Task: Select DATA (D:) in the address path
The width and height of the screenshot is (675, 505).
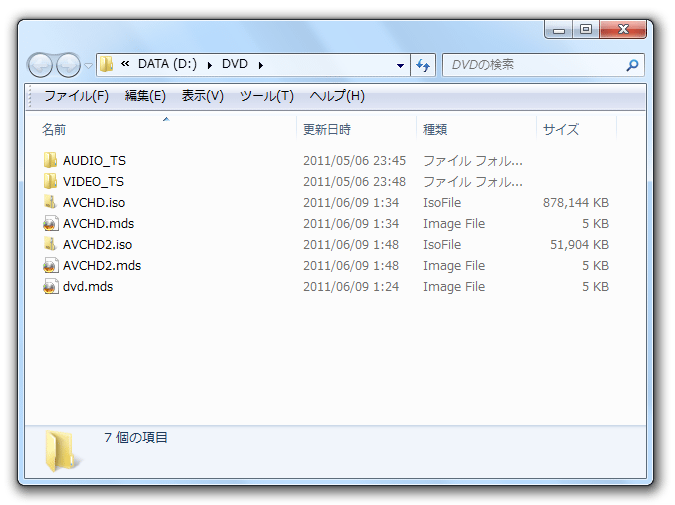Action: click(167, 64)
